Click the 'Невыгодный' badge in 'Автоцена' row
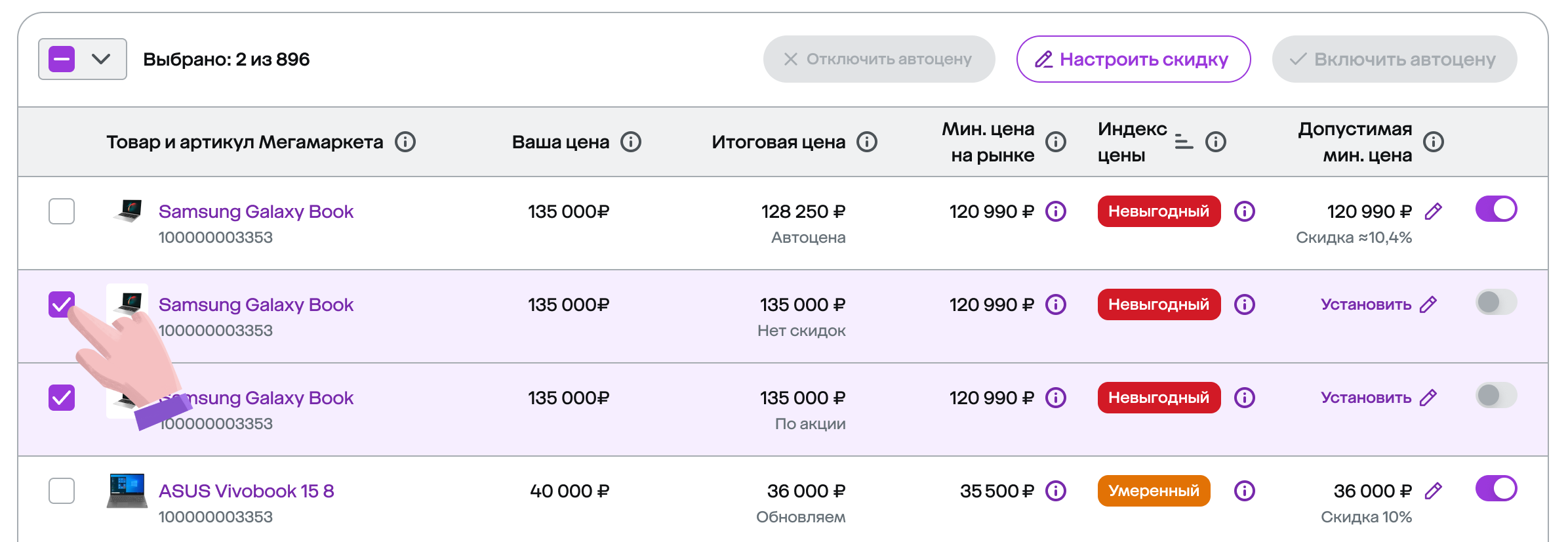The height and width of the screenshot is (542, 1568). pos(1159,211)
